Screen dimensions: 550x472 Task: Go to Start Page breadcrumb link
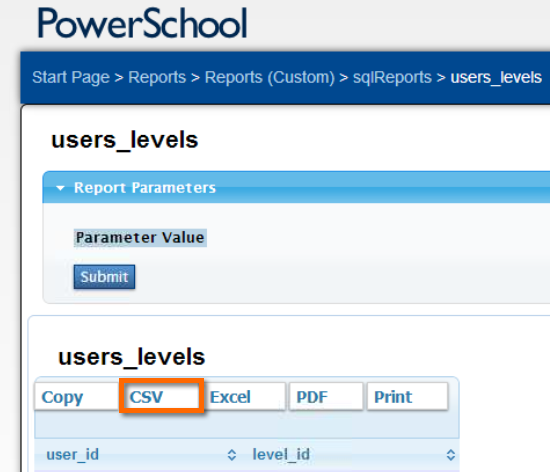pyautogui.click(x=71, y=77)
